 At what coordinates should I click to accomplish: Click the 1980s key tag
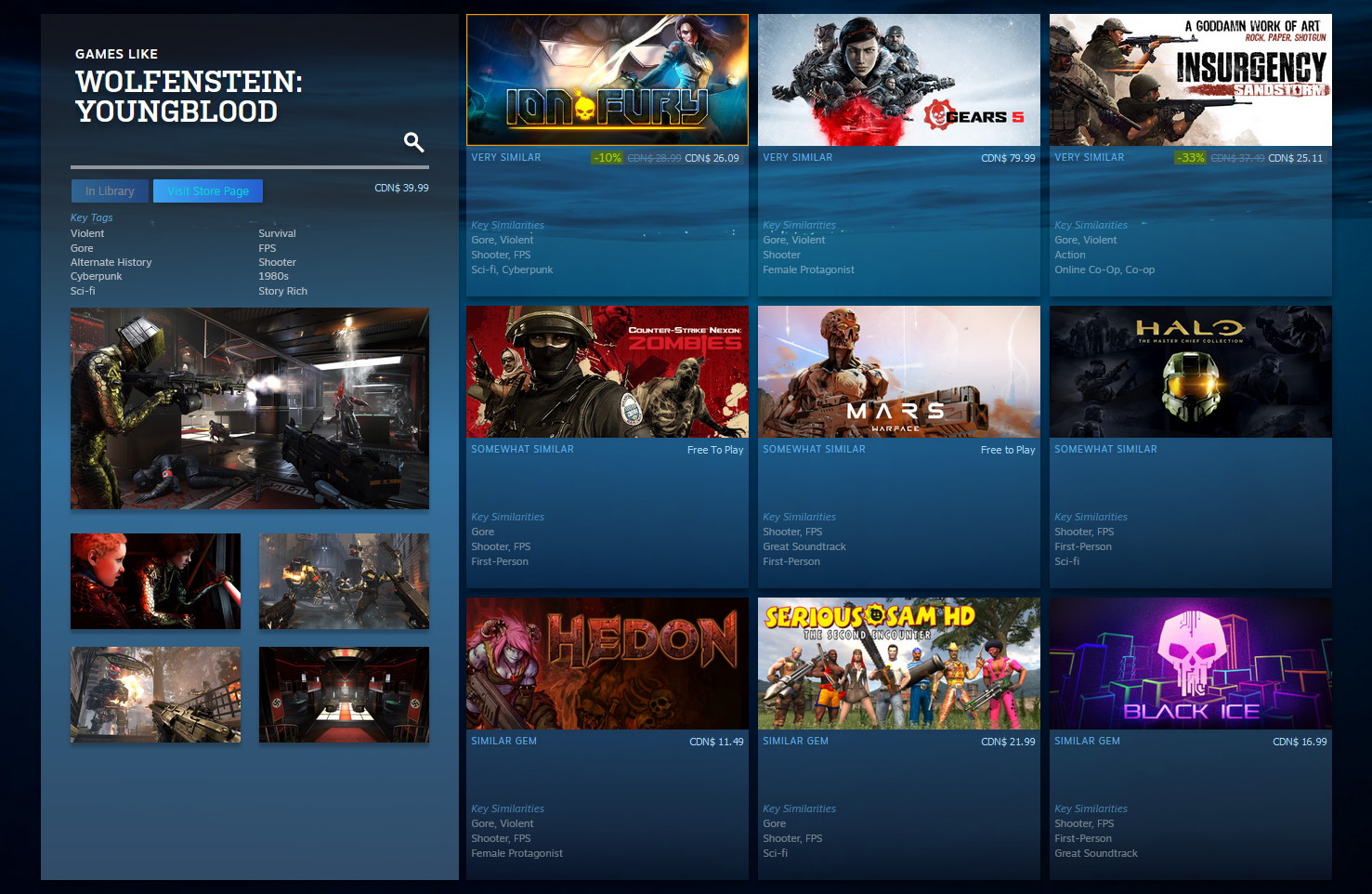click(273, 276)
